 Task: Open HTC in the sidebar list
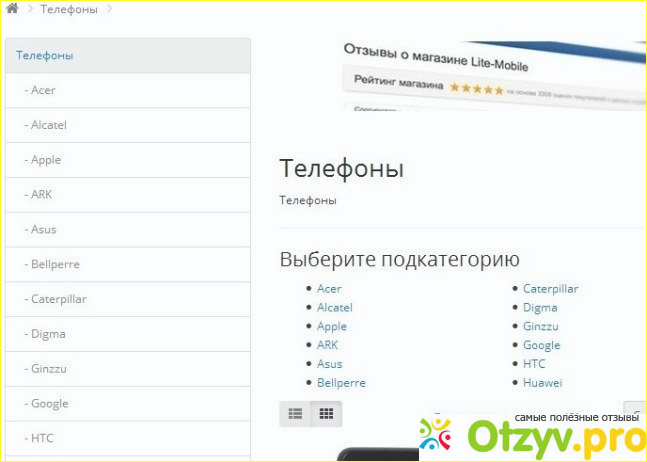pos(43,438)
